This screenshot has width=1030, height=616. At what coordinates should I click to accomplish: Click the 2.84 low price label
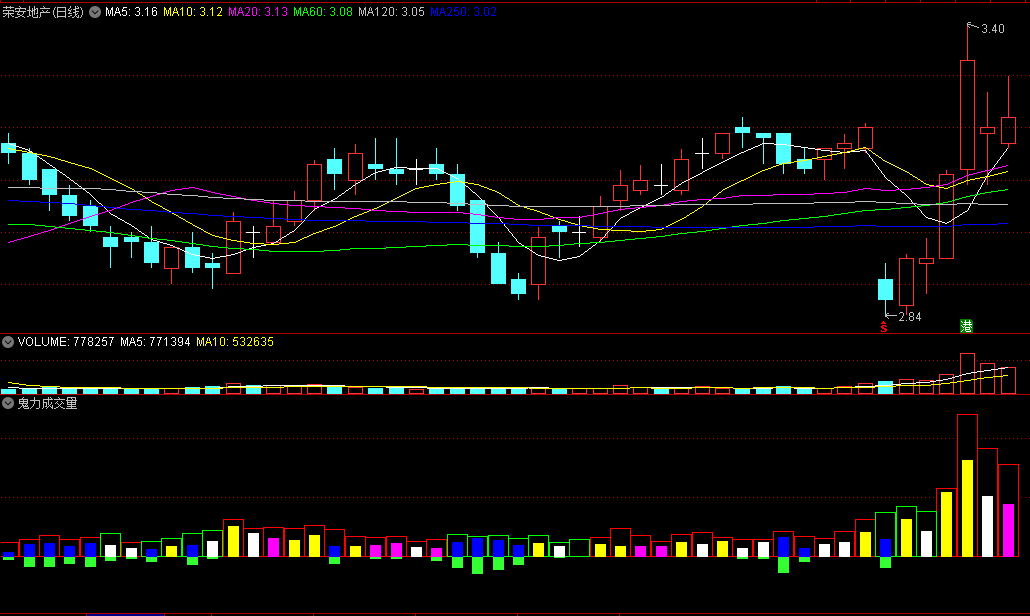tap(910, 317)
